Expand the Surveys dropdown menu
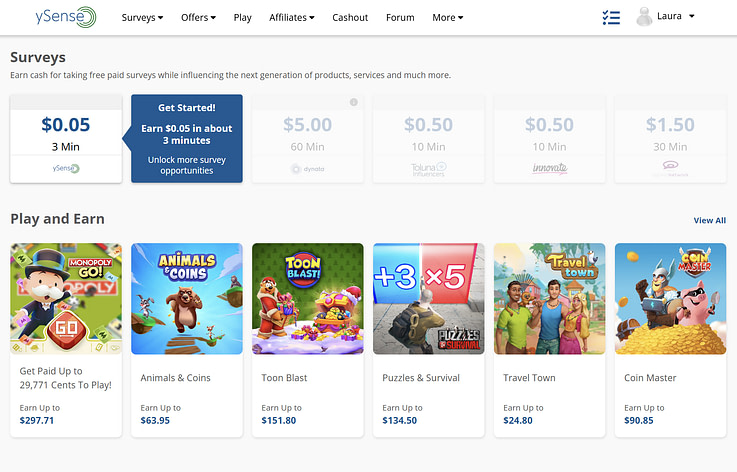This screenshot has height=472, width=737. click(142, 17)
